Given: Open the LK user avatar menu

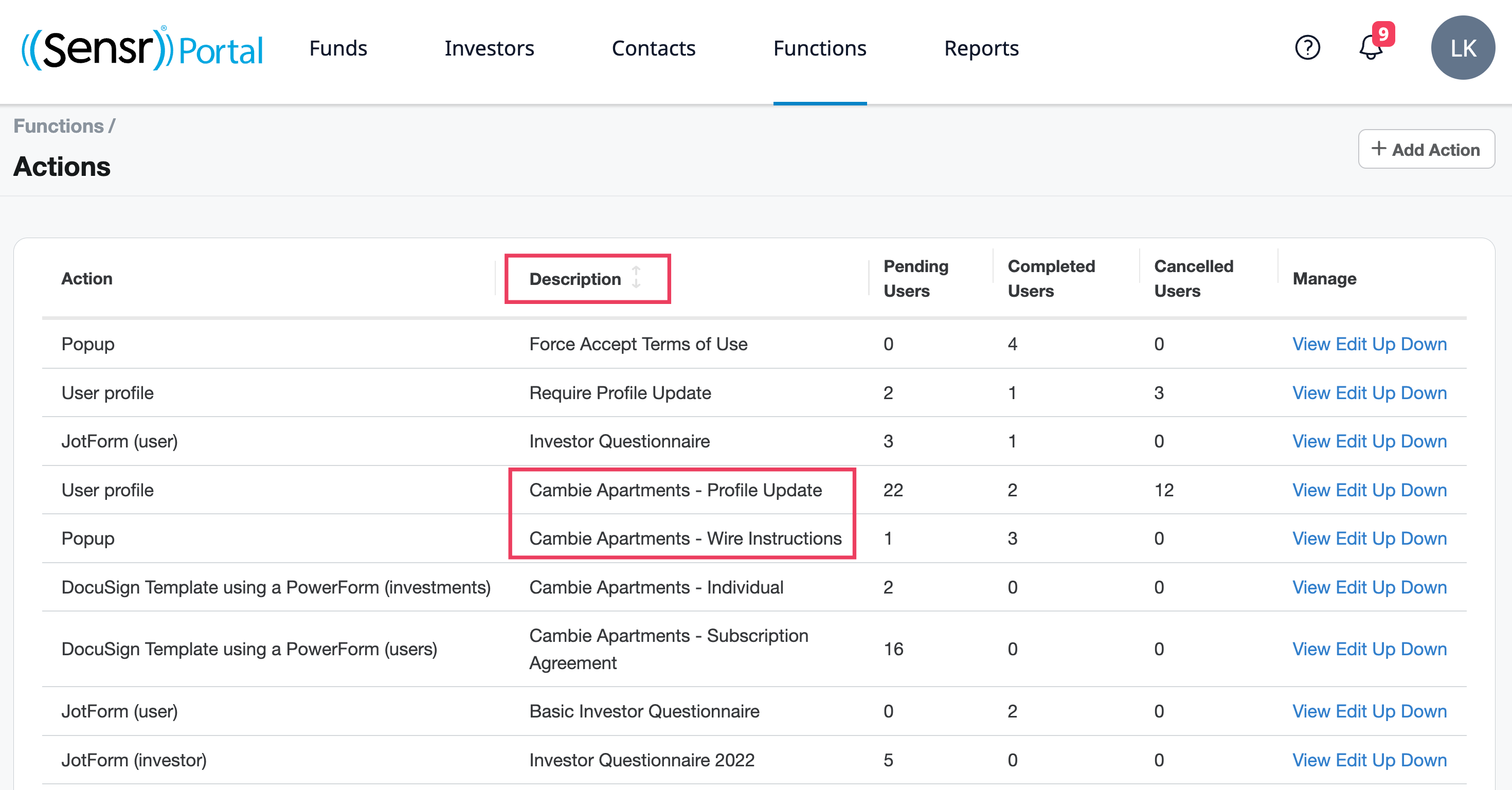Looking at the screenshot, I should (1462, 47).
